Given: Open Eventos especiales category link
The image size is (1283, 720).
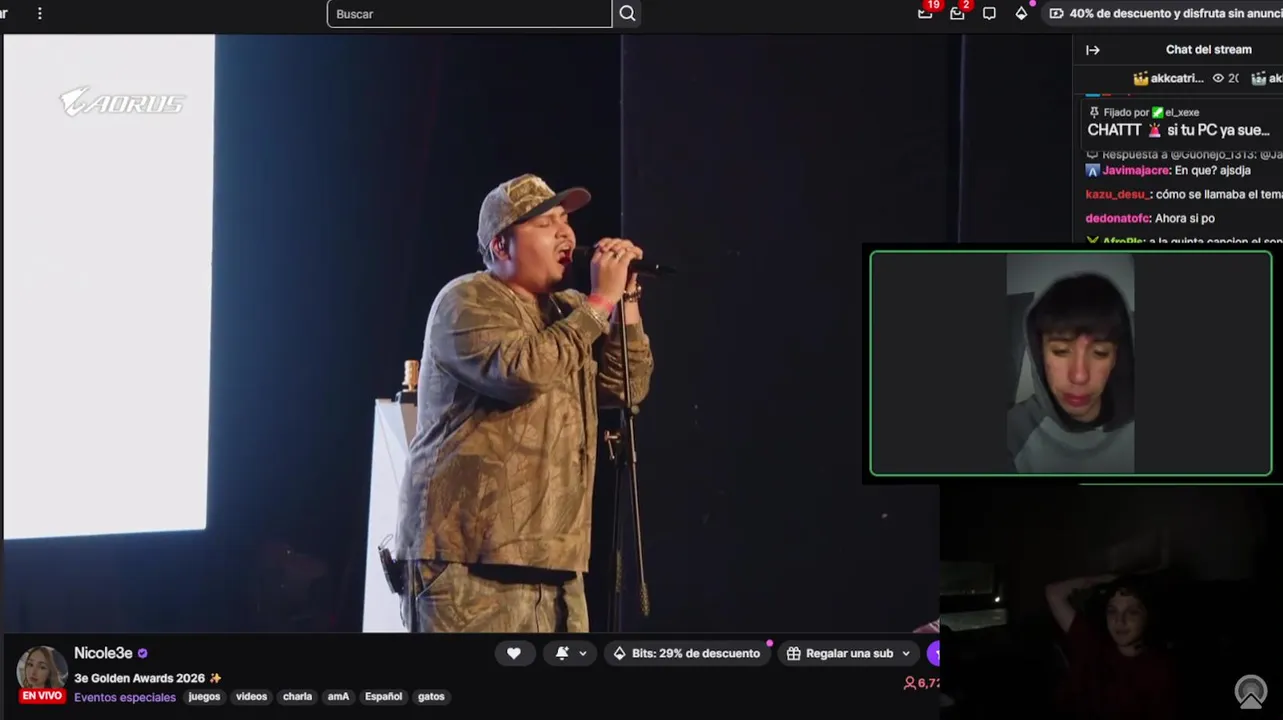Looking at the screenshot, I should (x=125, y=697).
